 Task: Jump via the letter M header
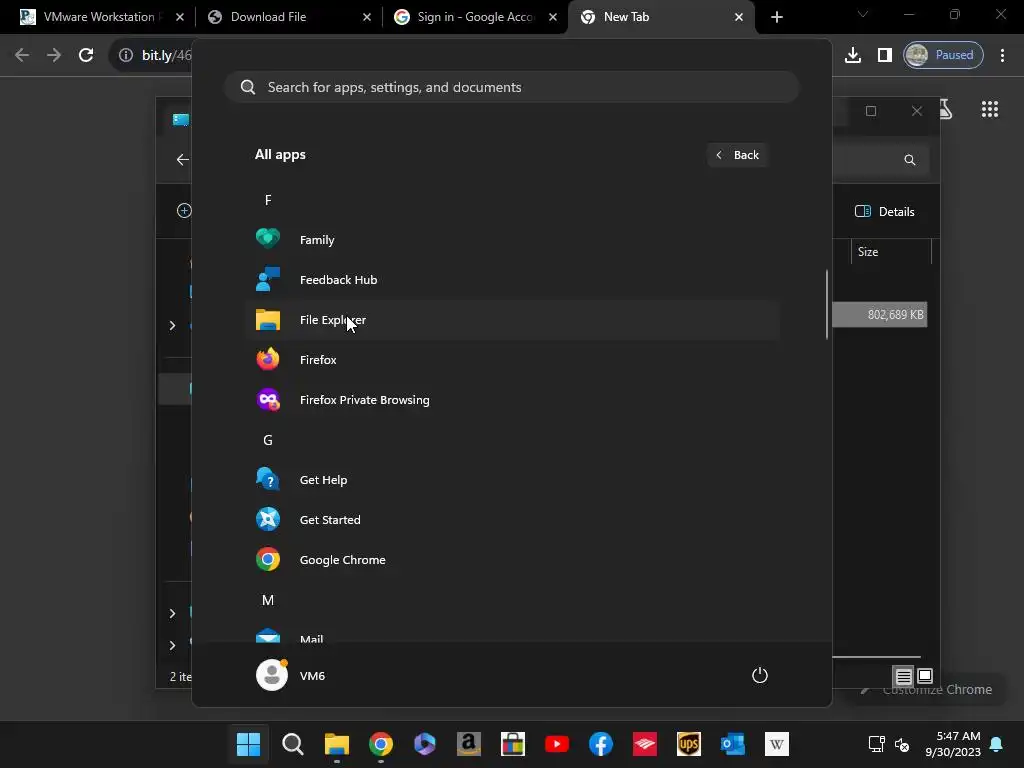pos(268,600)
